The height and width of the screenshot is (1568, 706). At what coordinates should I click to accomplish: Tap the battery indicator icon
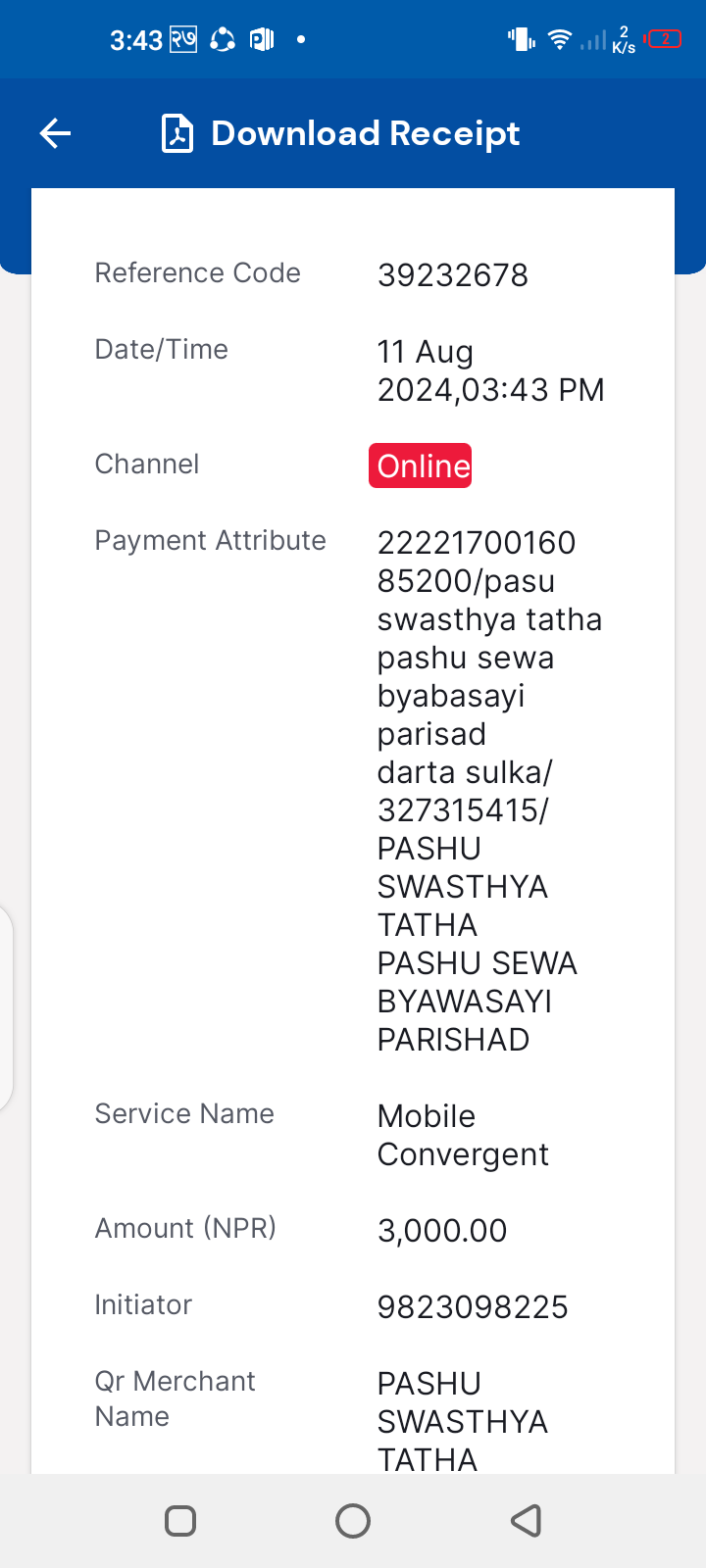pos(663,39)
